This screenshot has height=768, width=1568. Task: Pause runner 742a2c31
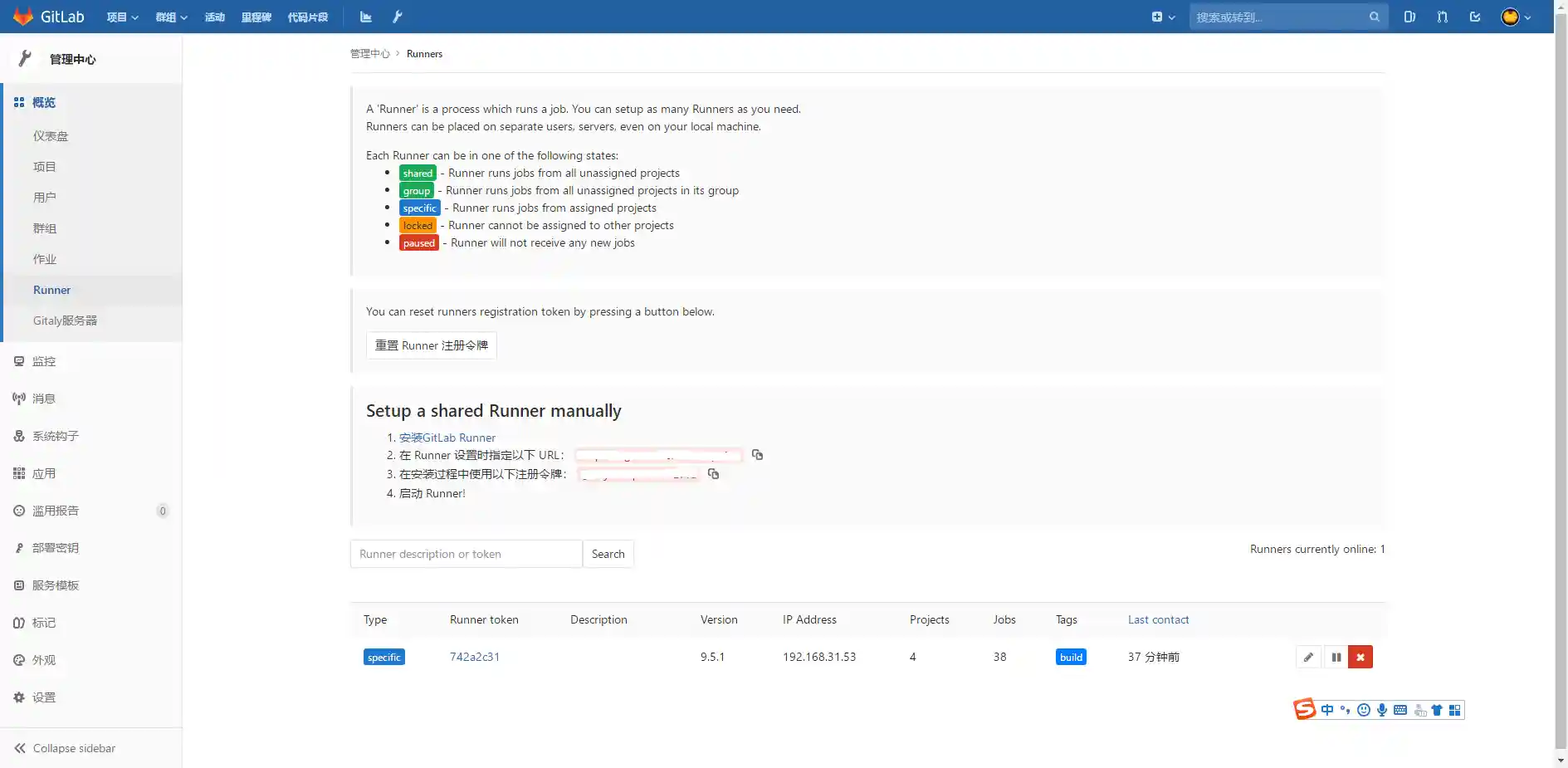[x=1336, y=657]
